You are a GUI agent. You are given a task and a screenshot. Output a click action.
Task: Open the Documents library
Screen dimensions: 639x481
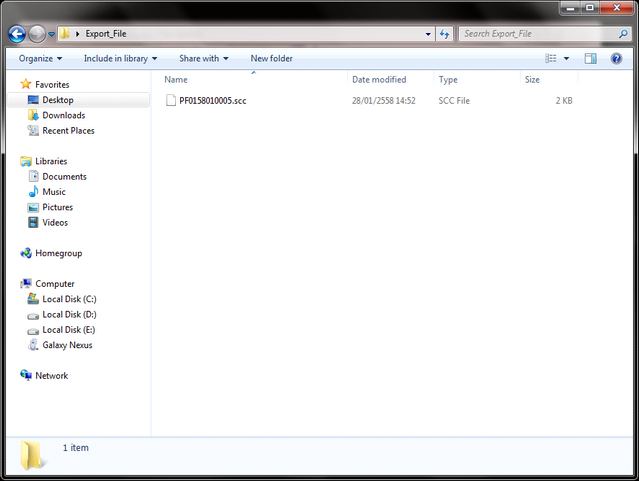click(64, 177)
